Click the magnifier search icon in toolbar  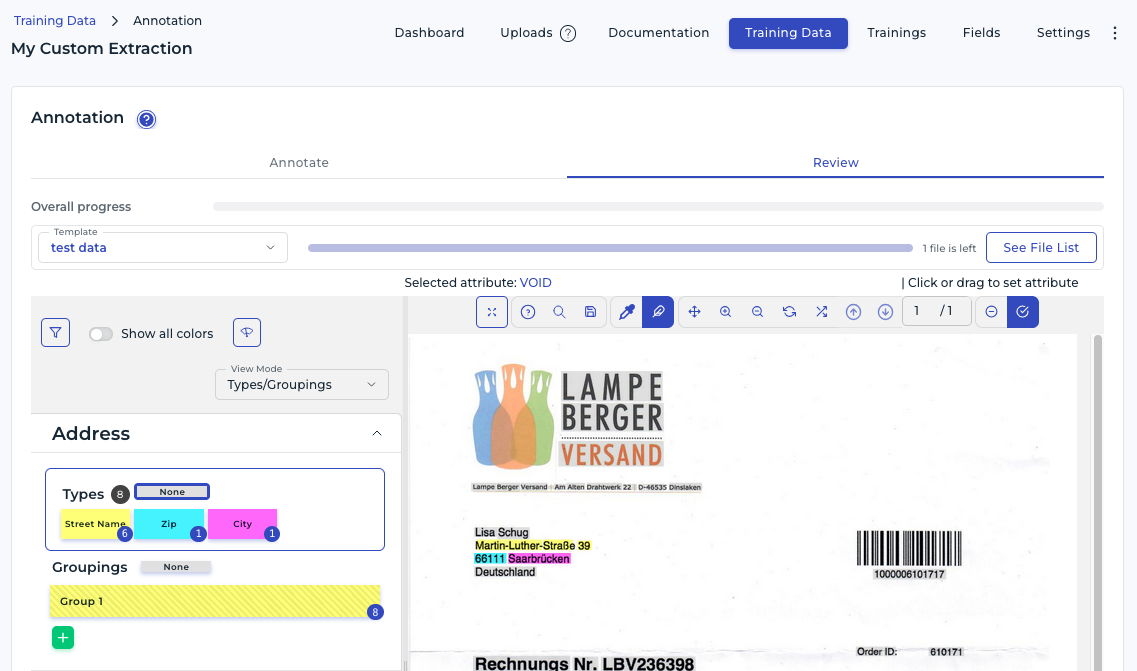559,312
